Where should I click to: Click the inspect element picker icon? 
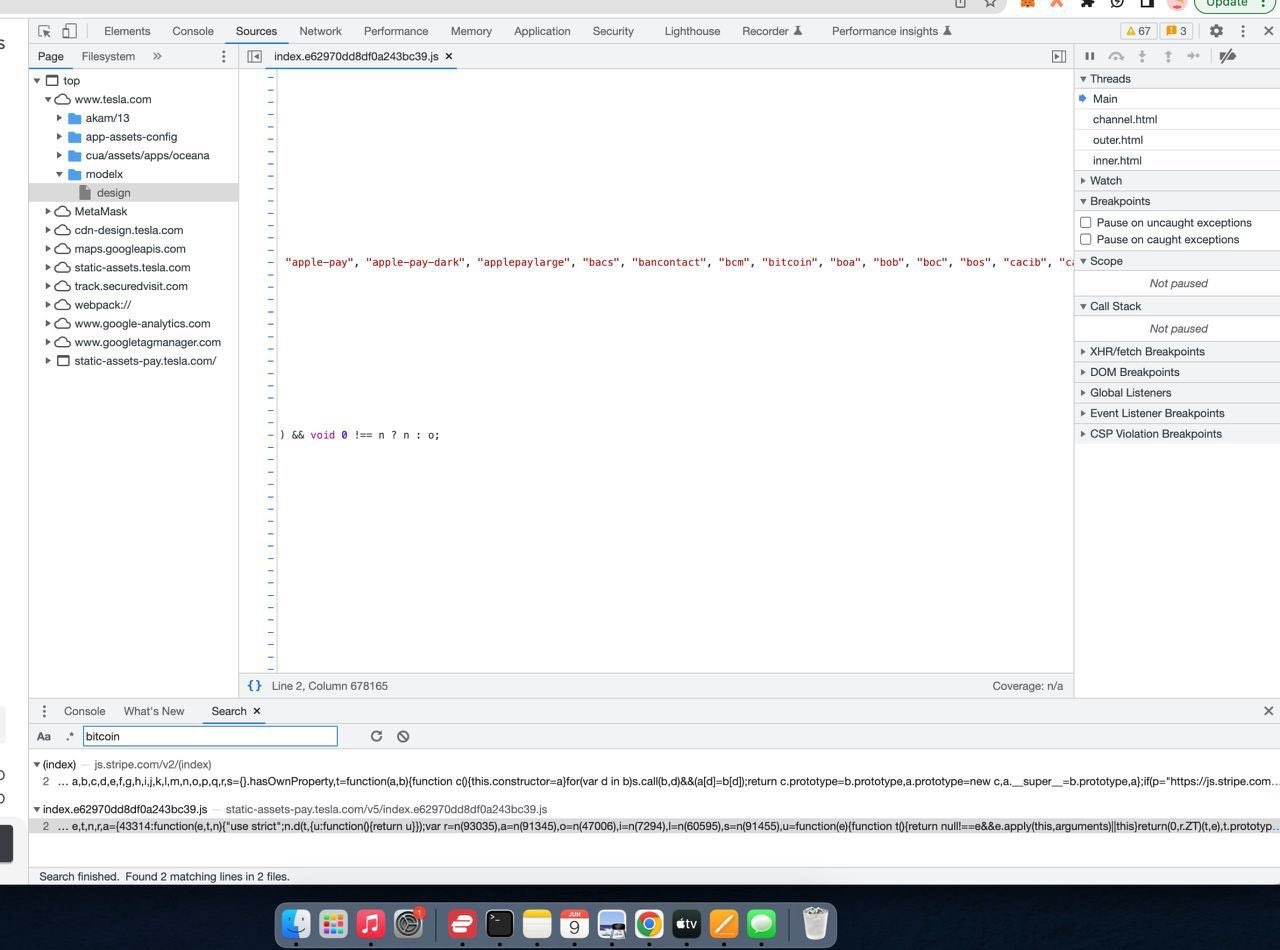tap(44, 31)
